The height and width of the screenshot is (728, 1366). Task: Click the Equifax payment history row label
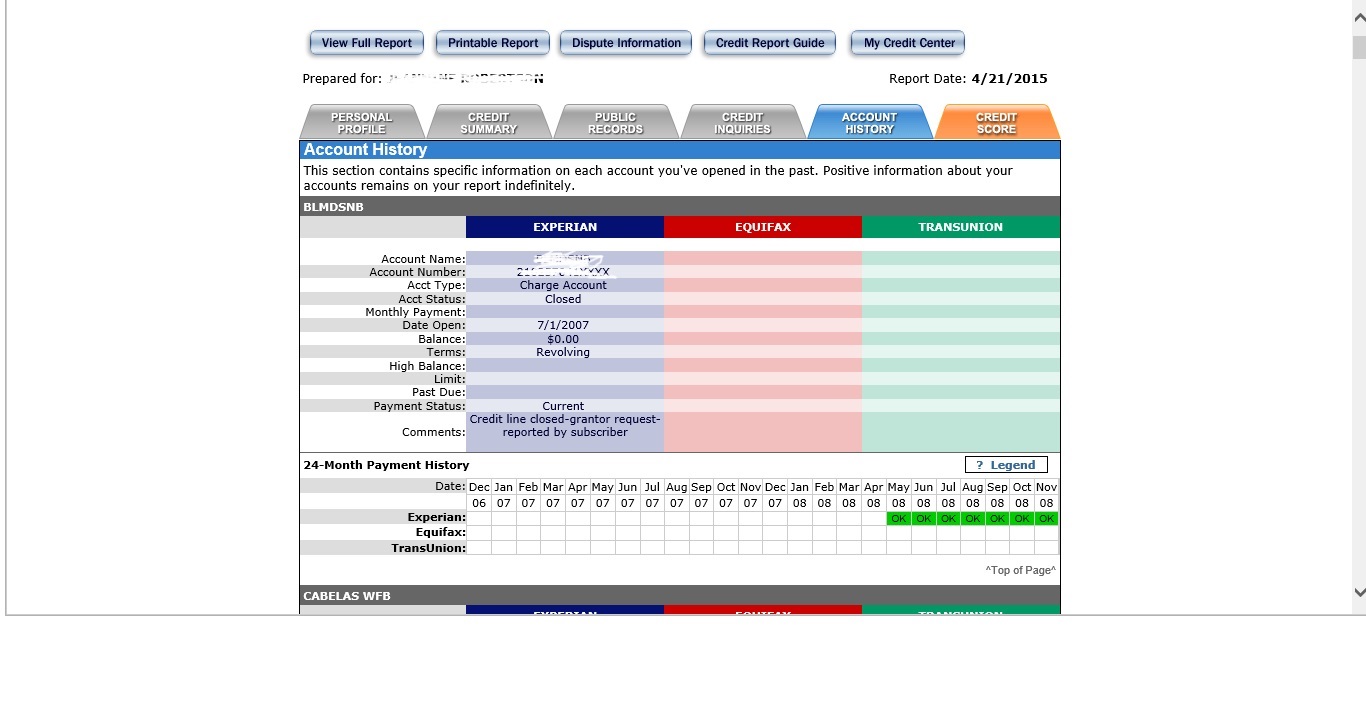(x=440, y=533)
